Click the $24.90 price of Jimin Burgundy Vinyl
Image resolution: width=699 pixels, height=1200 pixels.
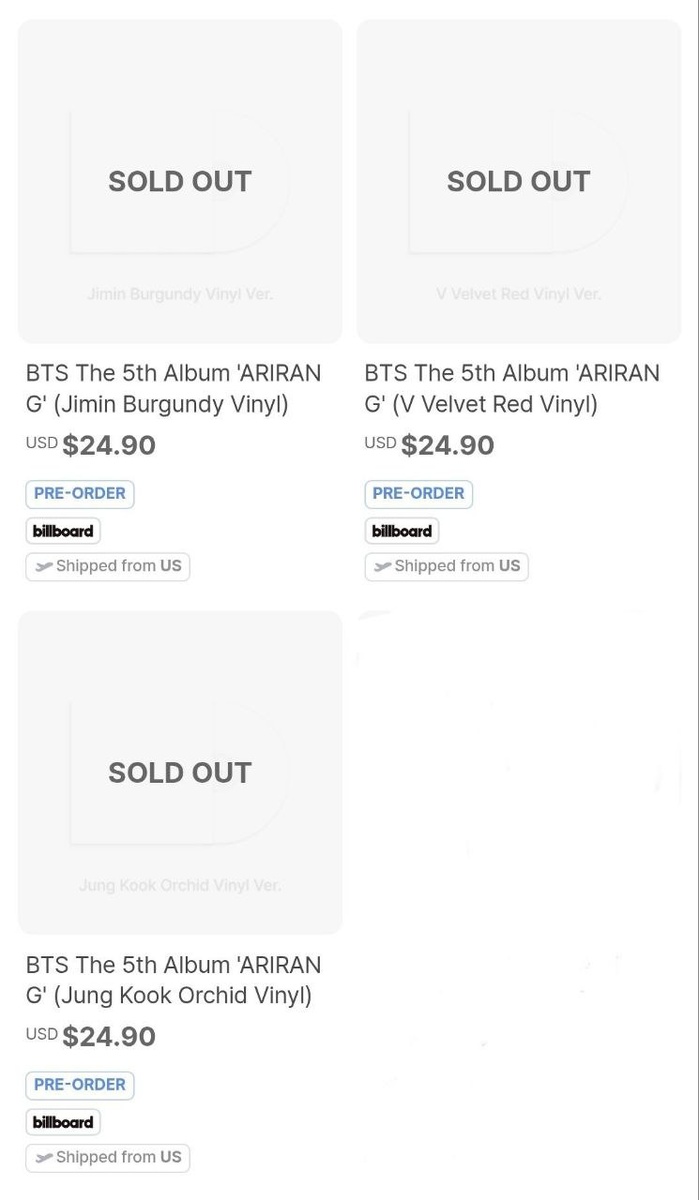[x=109, y=445]
